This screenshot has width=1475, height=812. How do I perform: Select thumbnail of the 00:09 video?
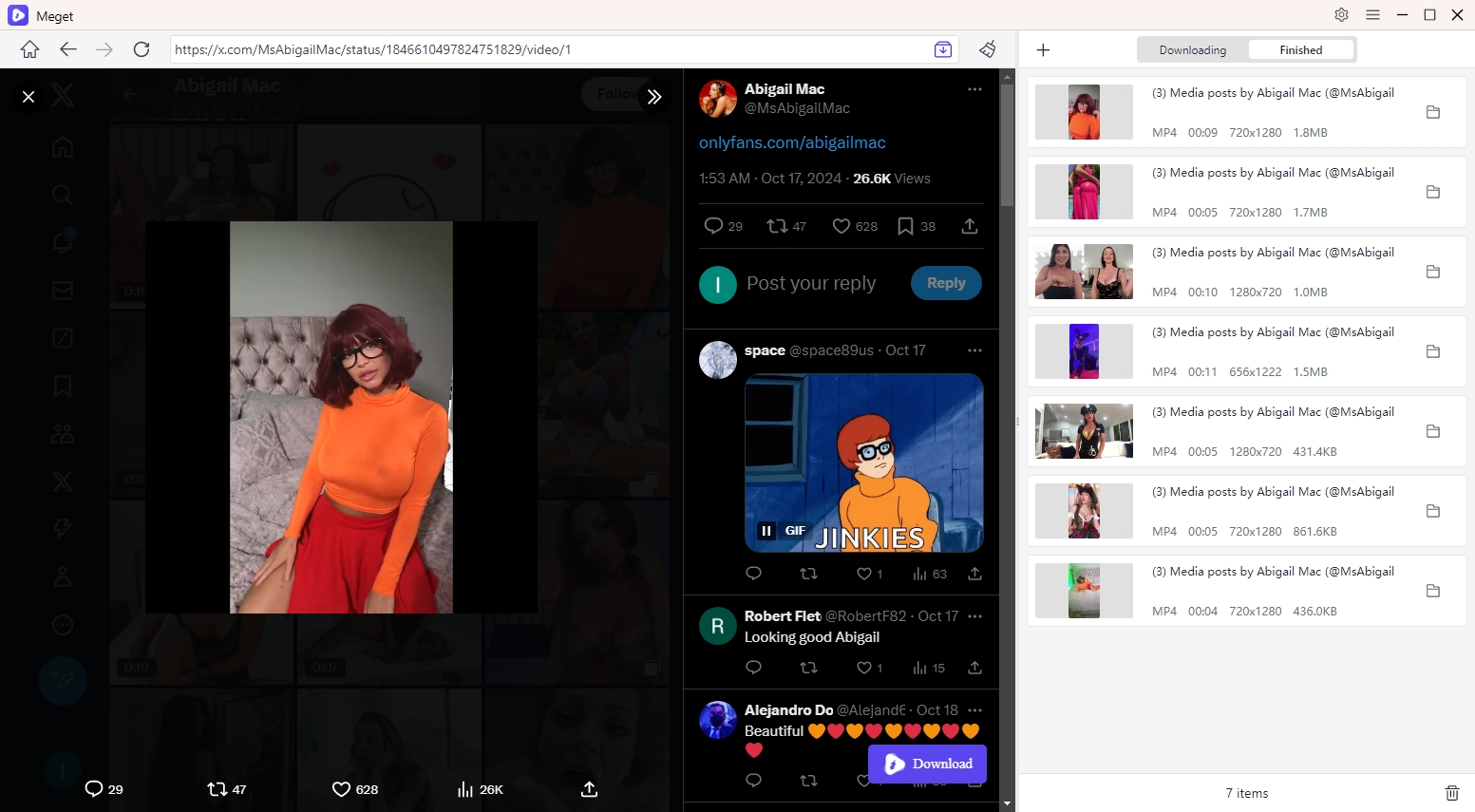(x=1084, y=112)
